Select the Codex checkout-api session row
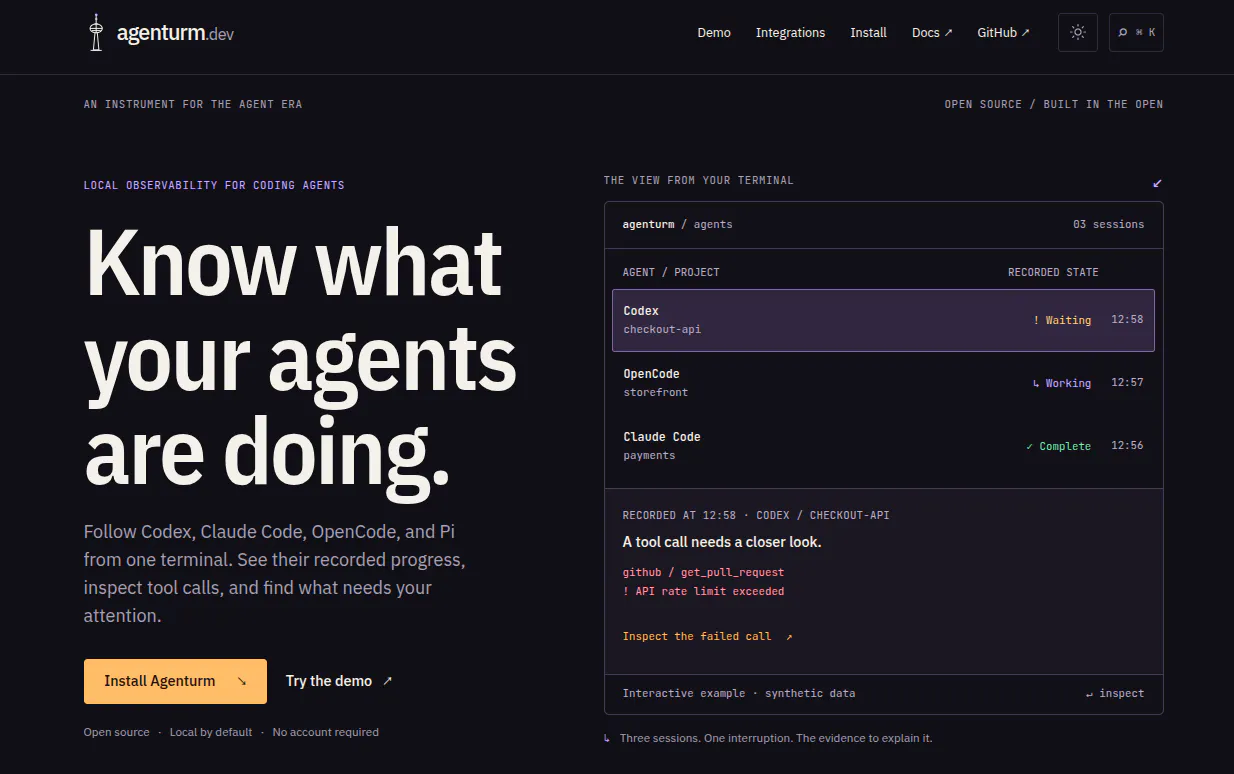 click(883, 320)
